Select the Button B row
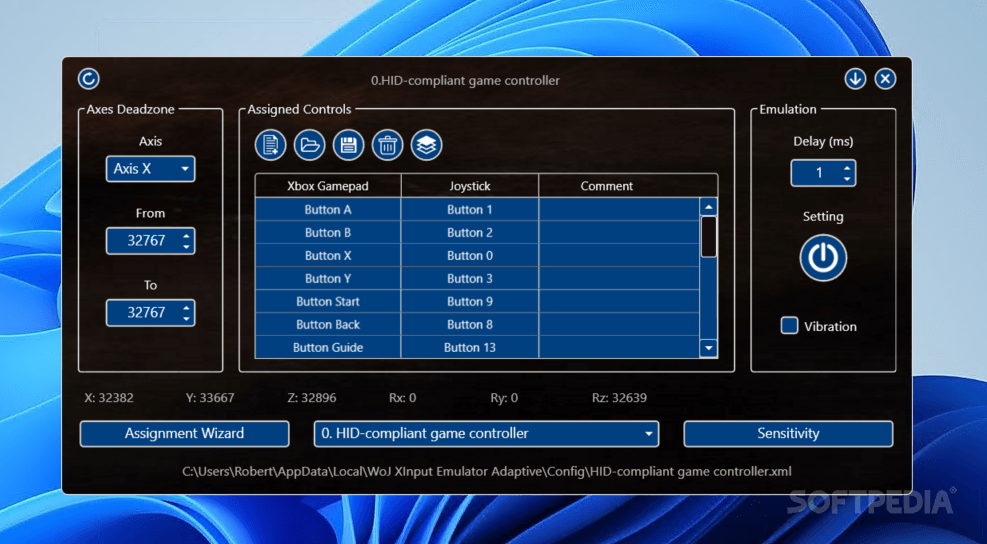The width and height of the screenshot is (987, 544). [x=477, y=232]
